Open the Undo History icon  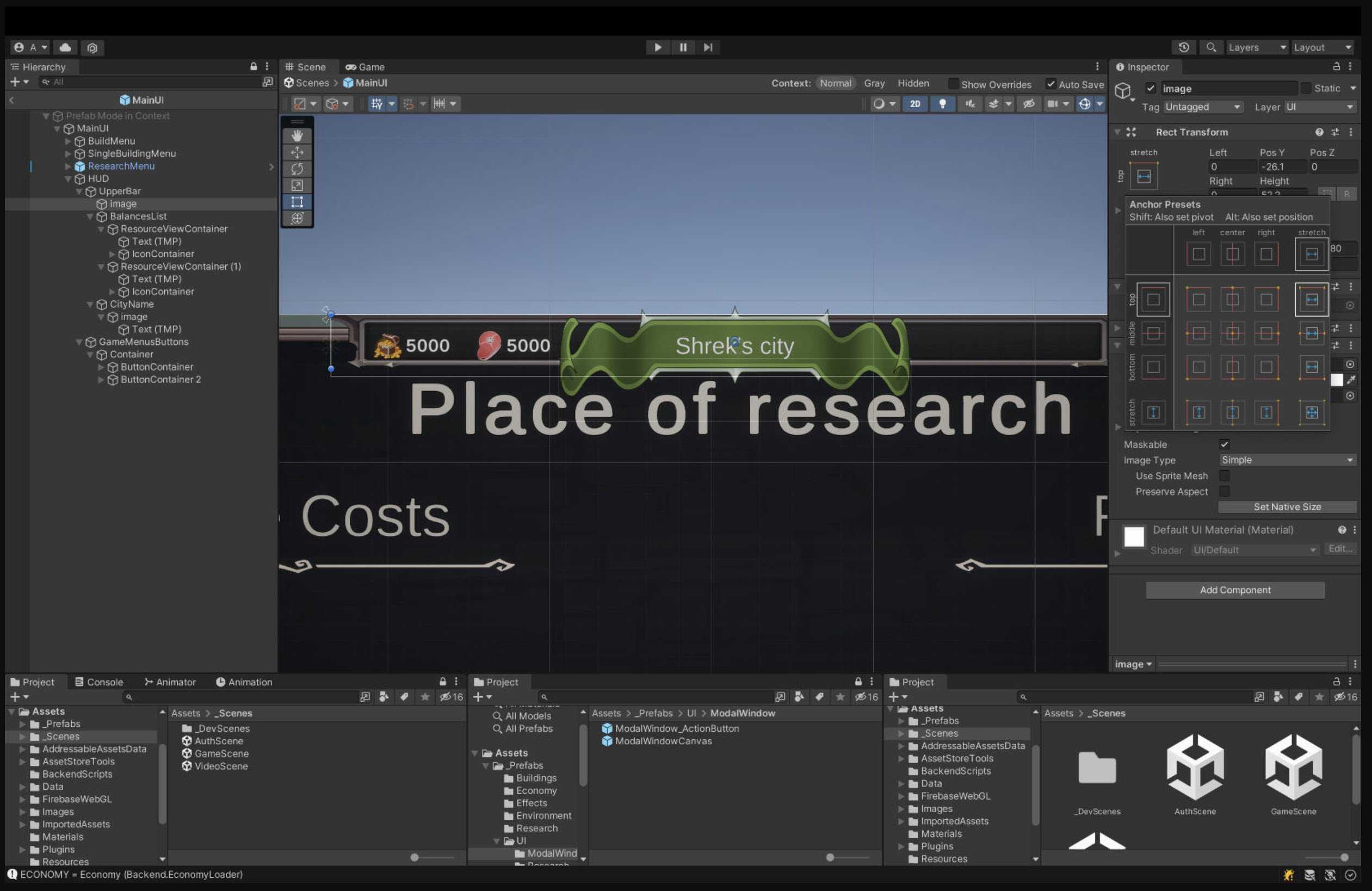tap(1183, 47)
